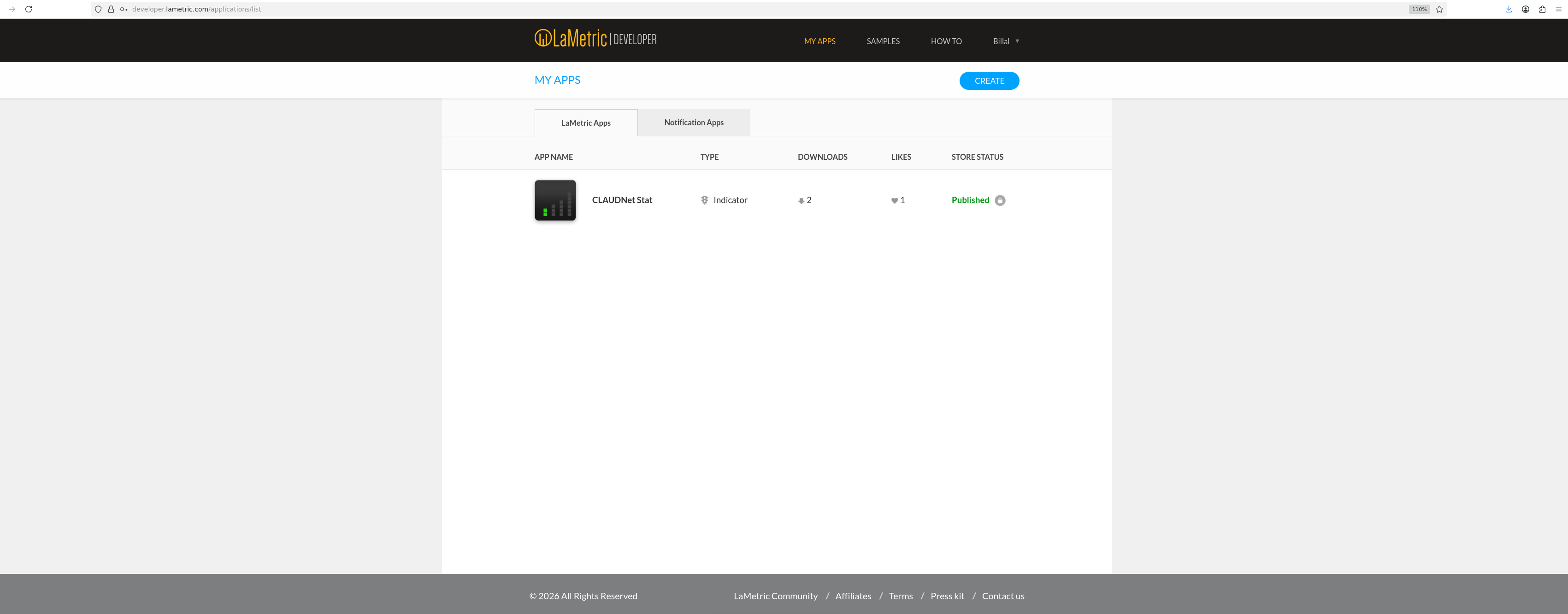This screenshot has height=614, width=1568.
Task: Click the likes heart icon
Action: pos(894,201)
